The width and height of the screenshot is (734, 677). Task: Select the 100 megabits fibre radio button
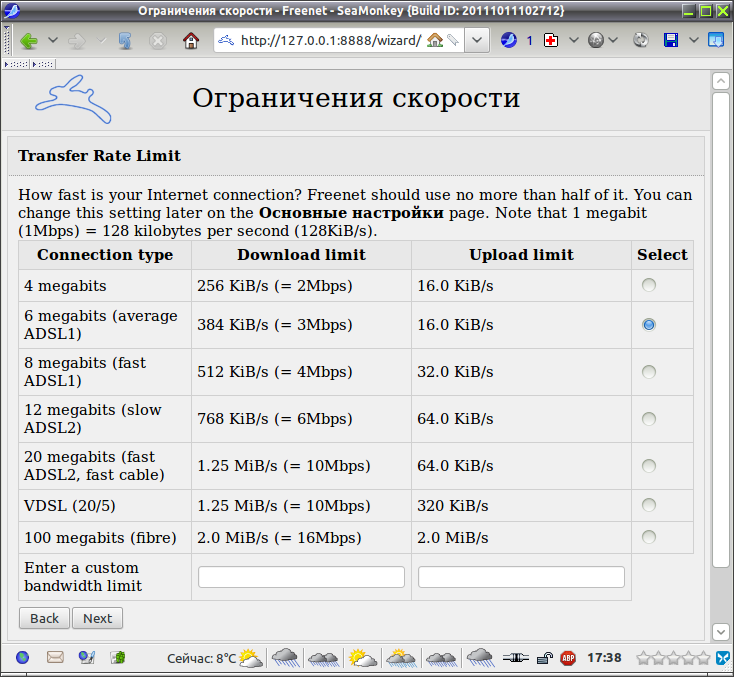648,537
